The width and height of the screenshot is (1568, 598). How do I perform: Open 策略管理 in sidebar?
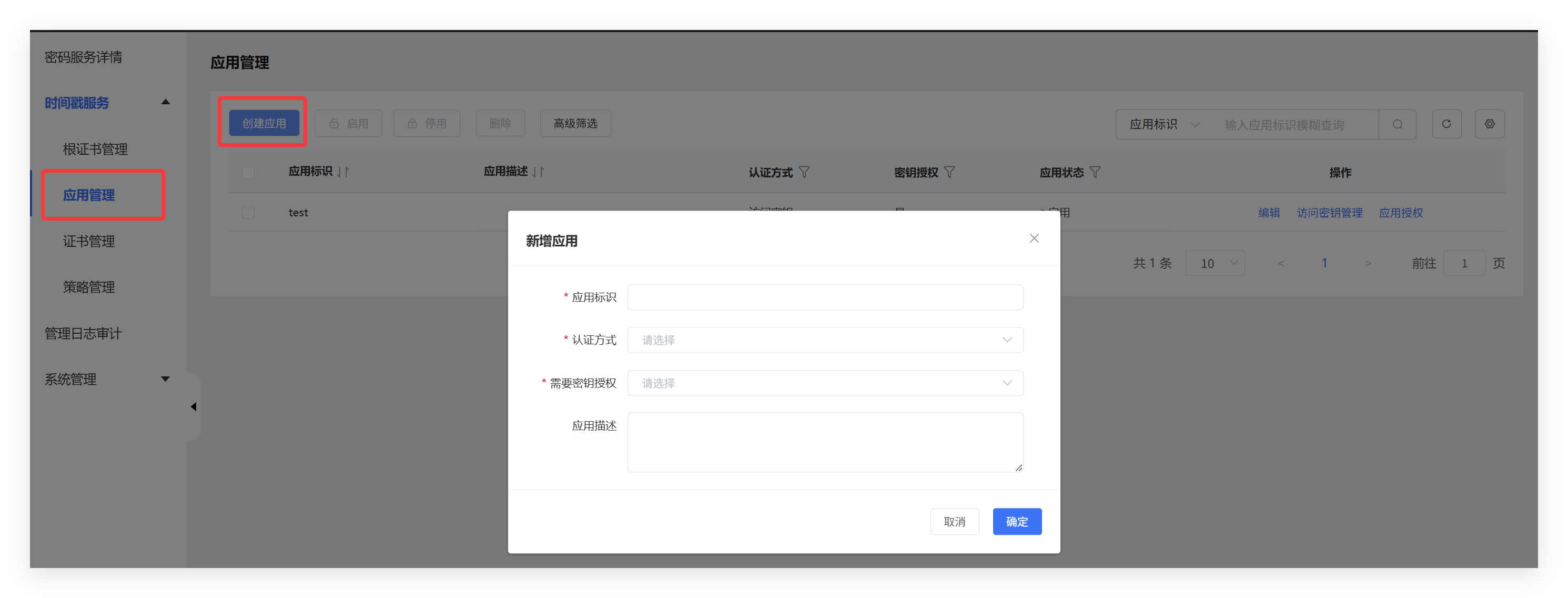point(89,287)
